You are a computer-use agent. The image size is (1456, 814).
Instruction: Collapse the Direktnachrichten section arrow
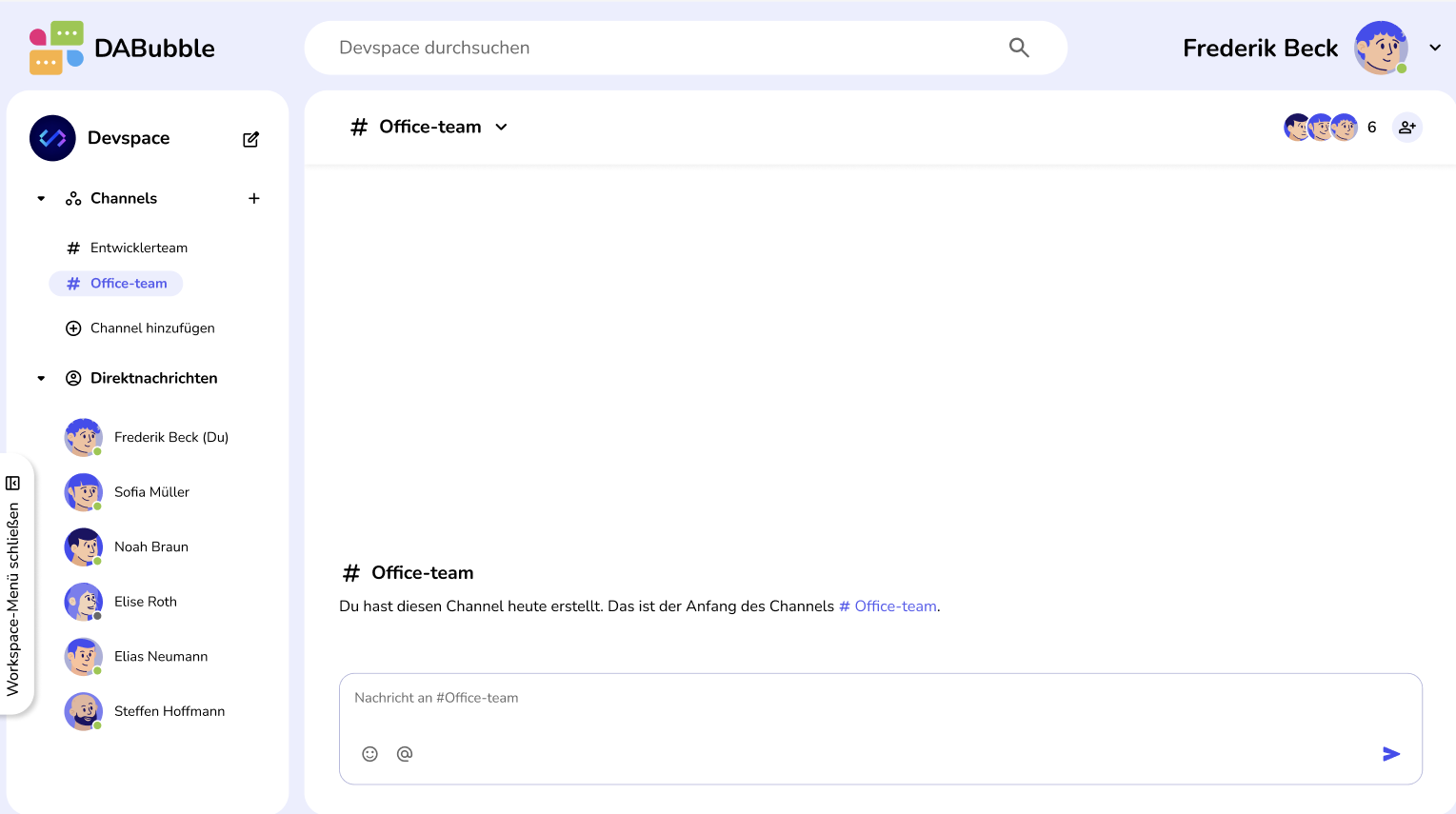coord(41,378)
